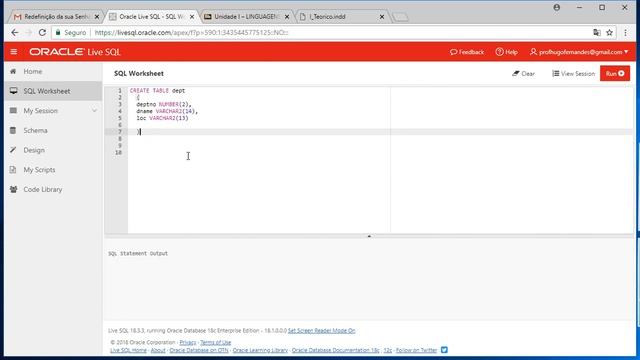This screenshot has height=360, width=640.
Task: Click the Home icon in sidebar
Action: pos(13,71)
